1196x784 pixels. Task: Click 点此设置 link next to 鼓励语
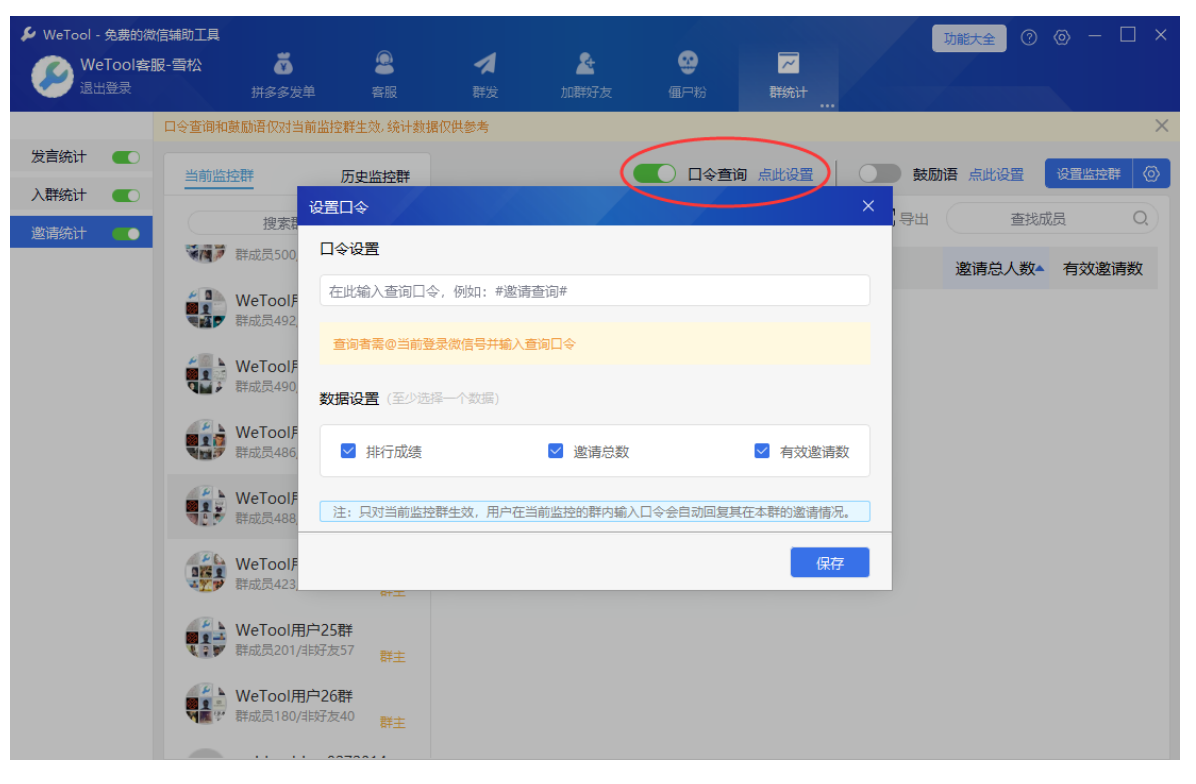pos(996,175)
